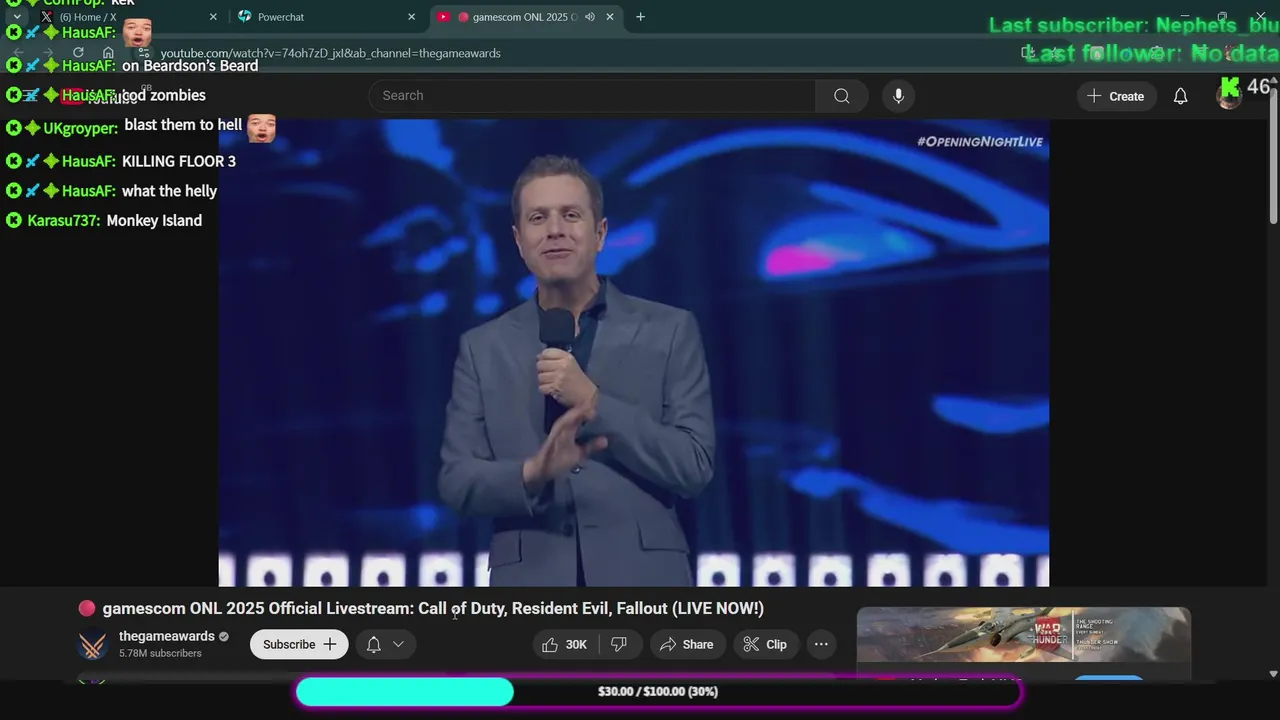Create a Clip of the stream
Image resolution: width=1280 pixels, height=720 pixels.
point(765,644)
